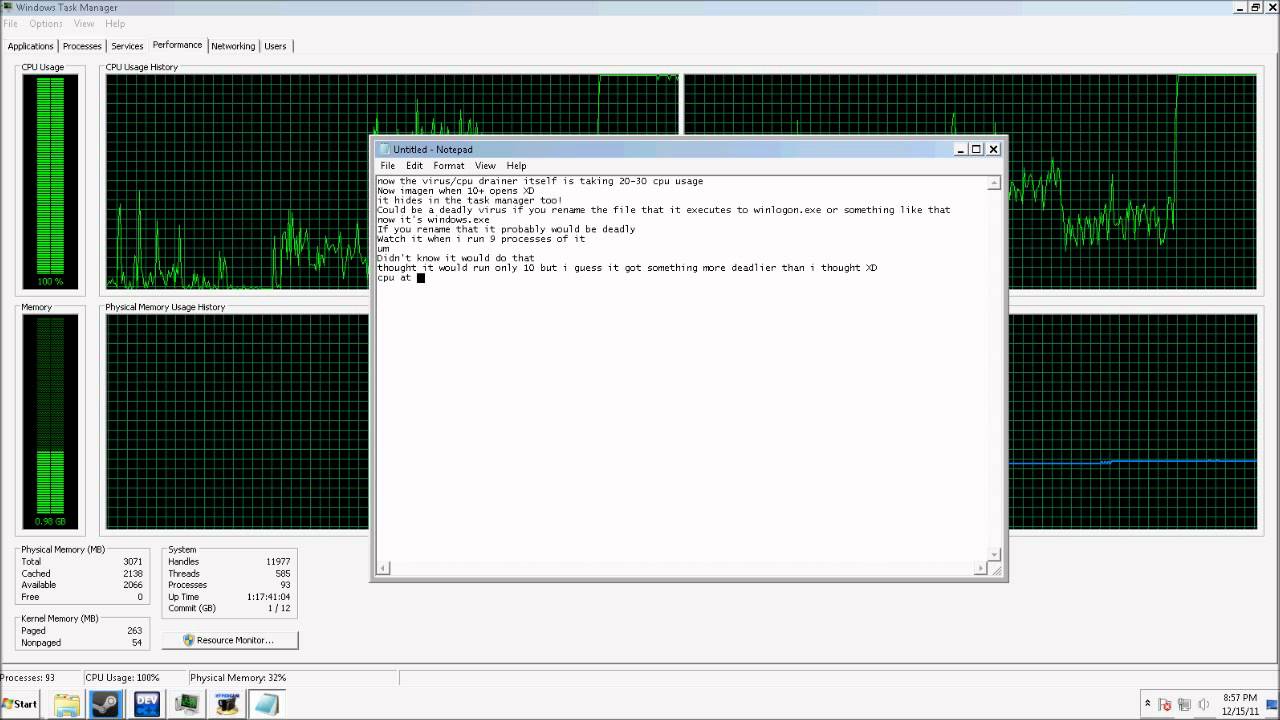Switch to the Services tab
This screenshot has height=720, width=1280.
(127, 46)
